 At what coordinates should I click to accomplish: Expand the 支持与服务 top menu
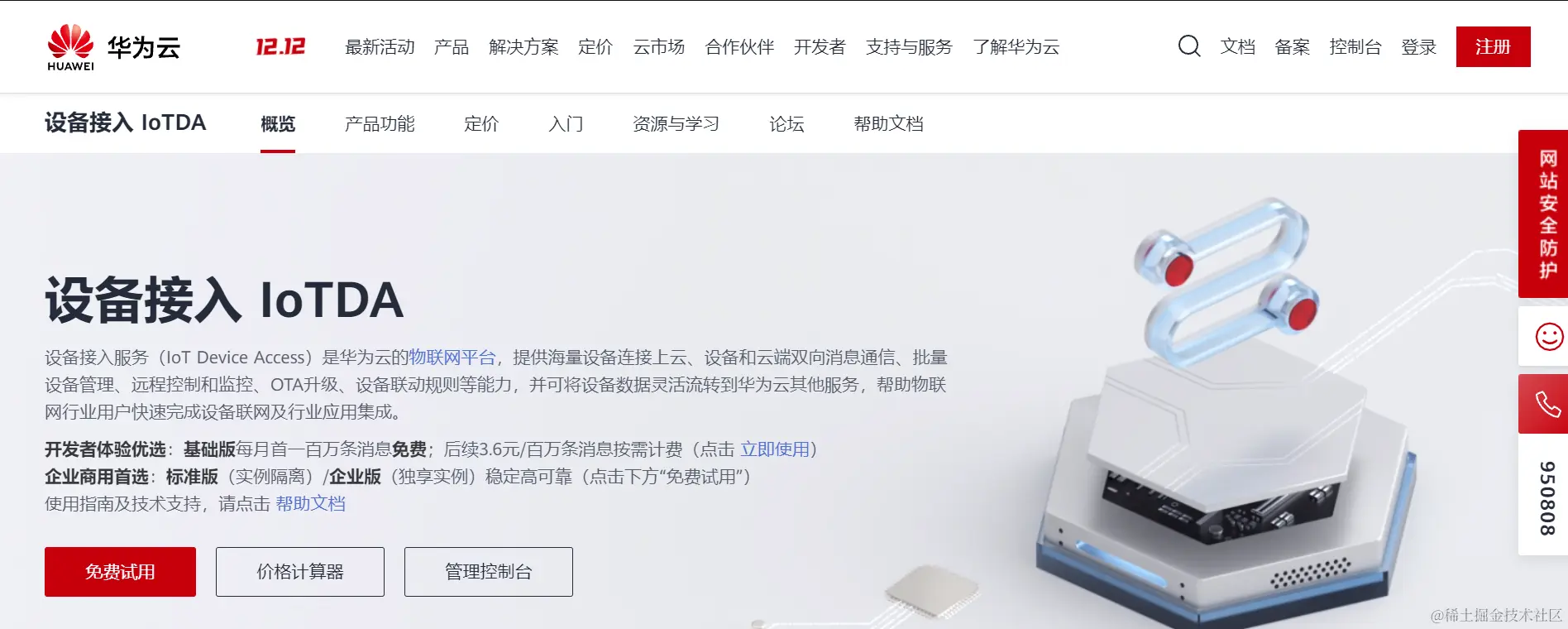(909, 47)
